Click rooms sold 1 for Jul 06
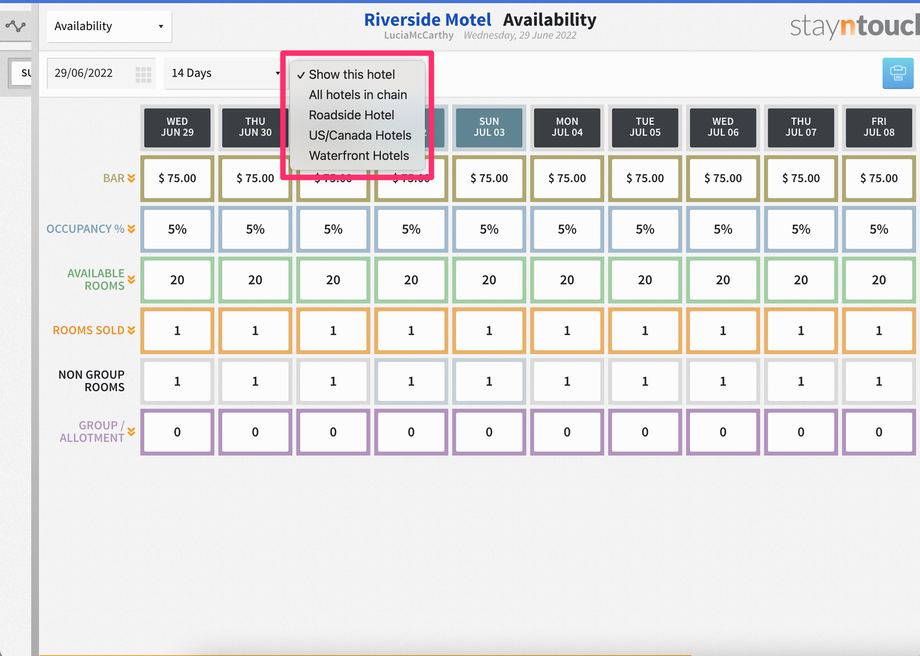Screen dimensions: 920x656 [723, 330]
